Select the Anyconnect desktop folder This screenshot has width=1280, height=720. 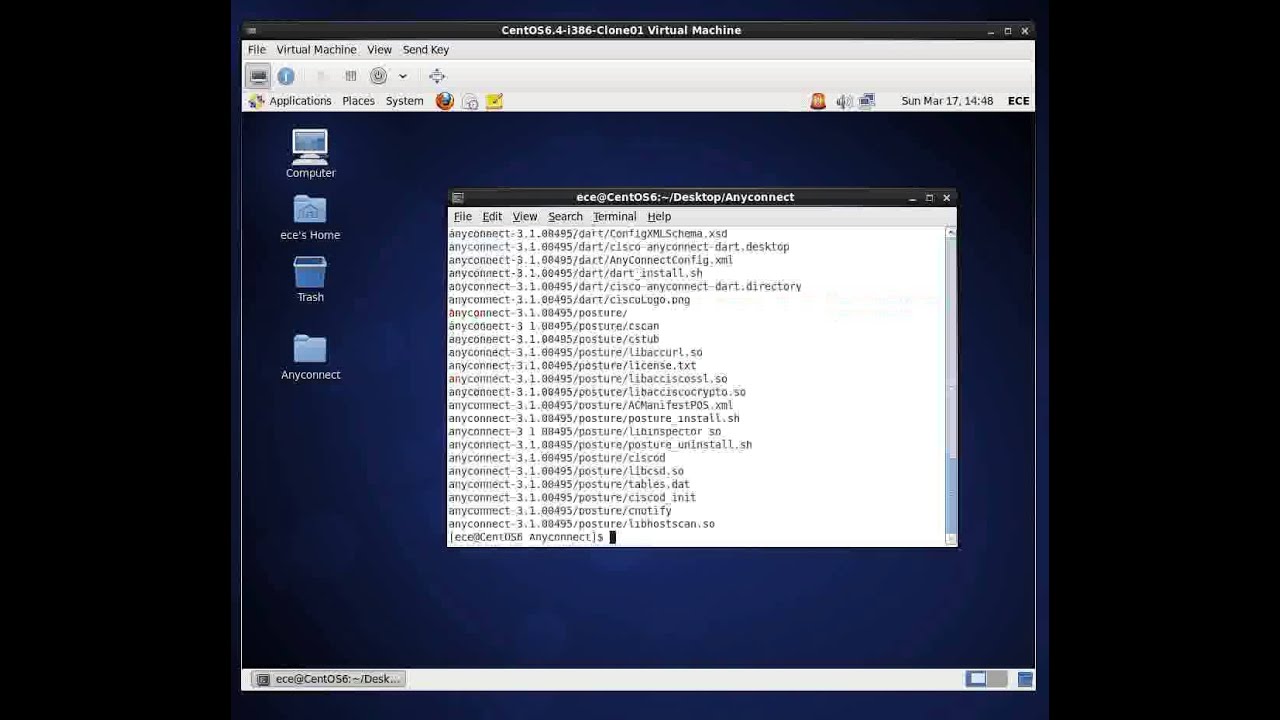click(310, 357)
